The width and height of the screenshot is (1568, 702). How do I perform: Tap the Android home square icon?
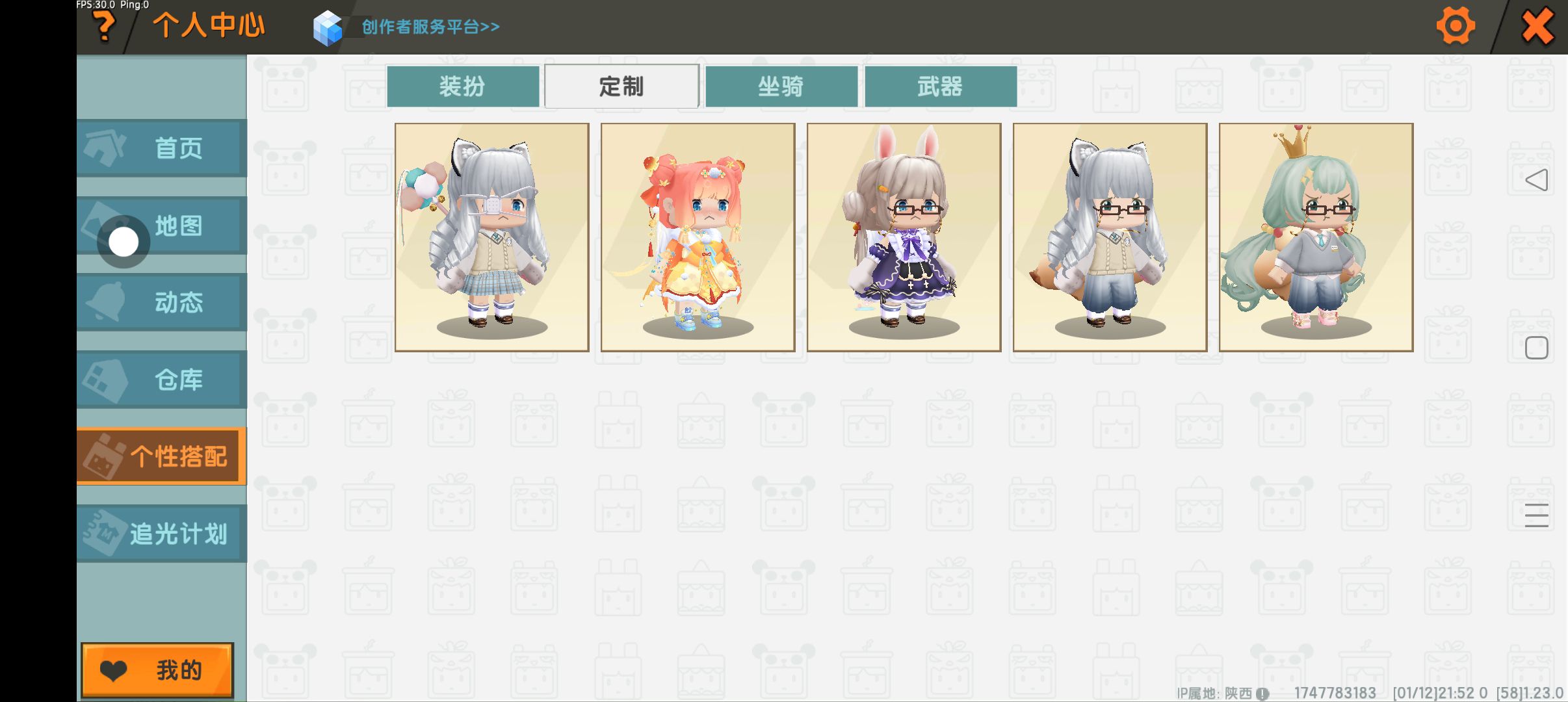coord(1536,348)
